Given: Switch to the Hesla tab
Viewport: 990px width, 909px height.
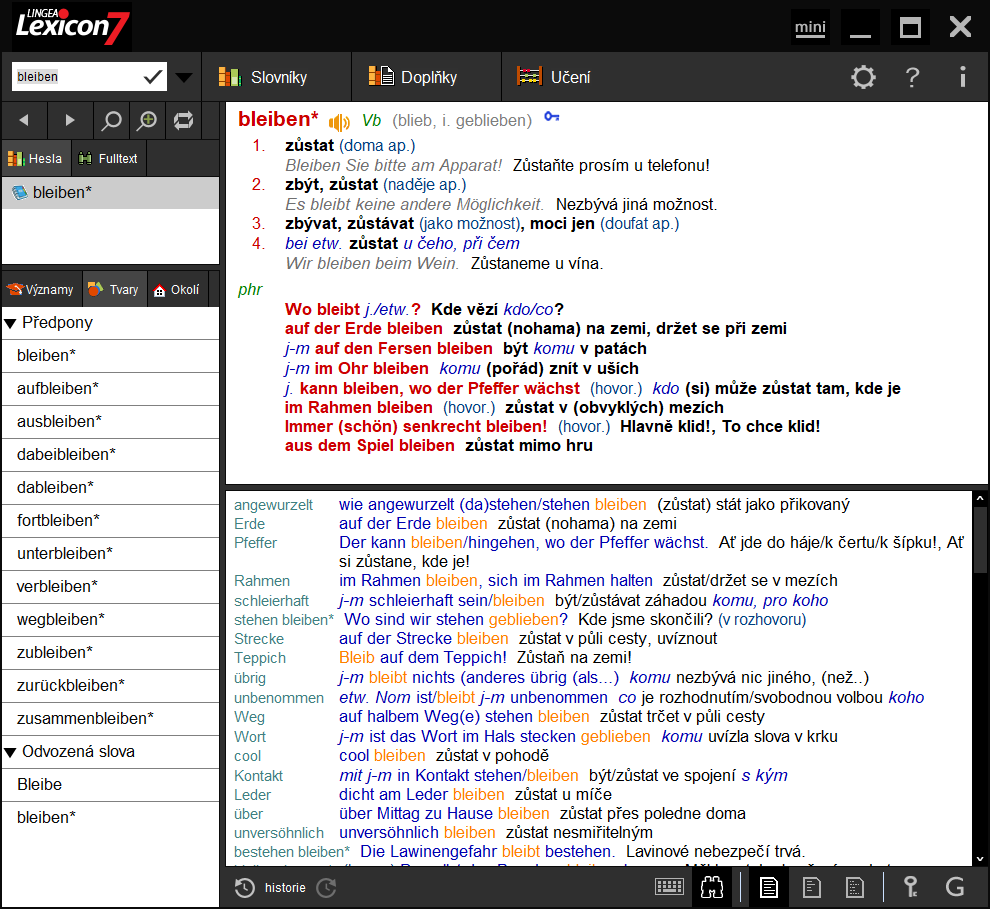Looking at the screenshot, I should click(x=35, y=158).
